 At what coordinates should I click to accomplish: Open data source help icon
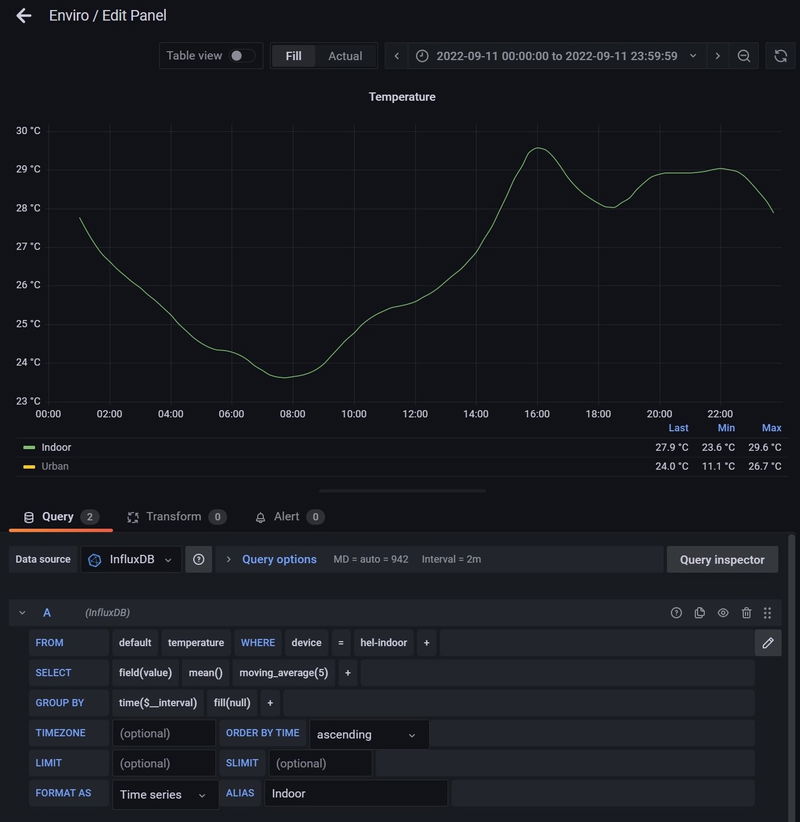click(x=199, y=560)
